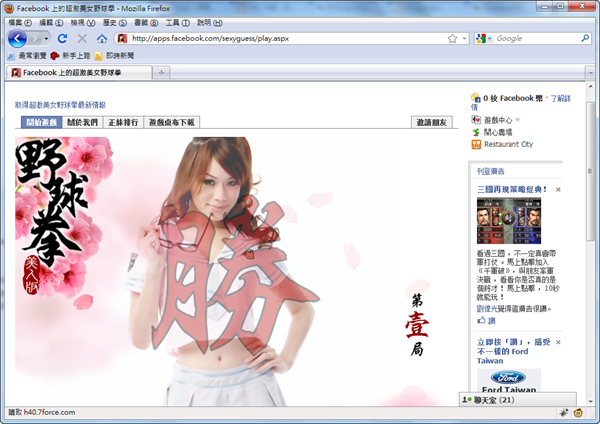Close the 三國再現策略經典 ad

point(558,189)
